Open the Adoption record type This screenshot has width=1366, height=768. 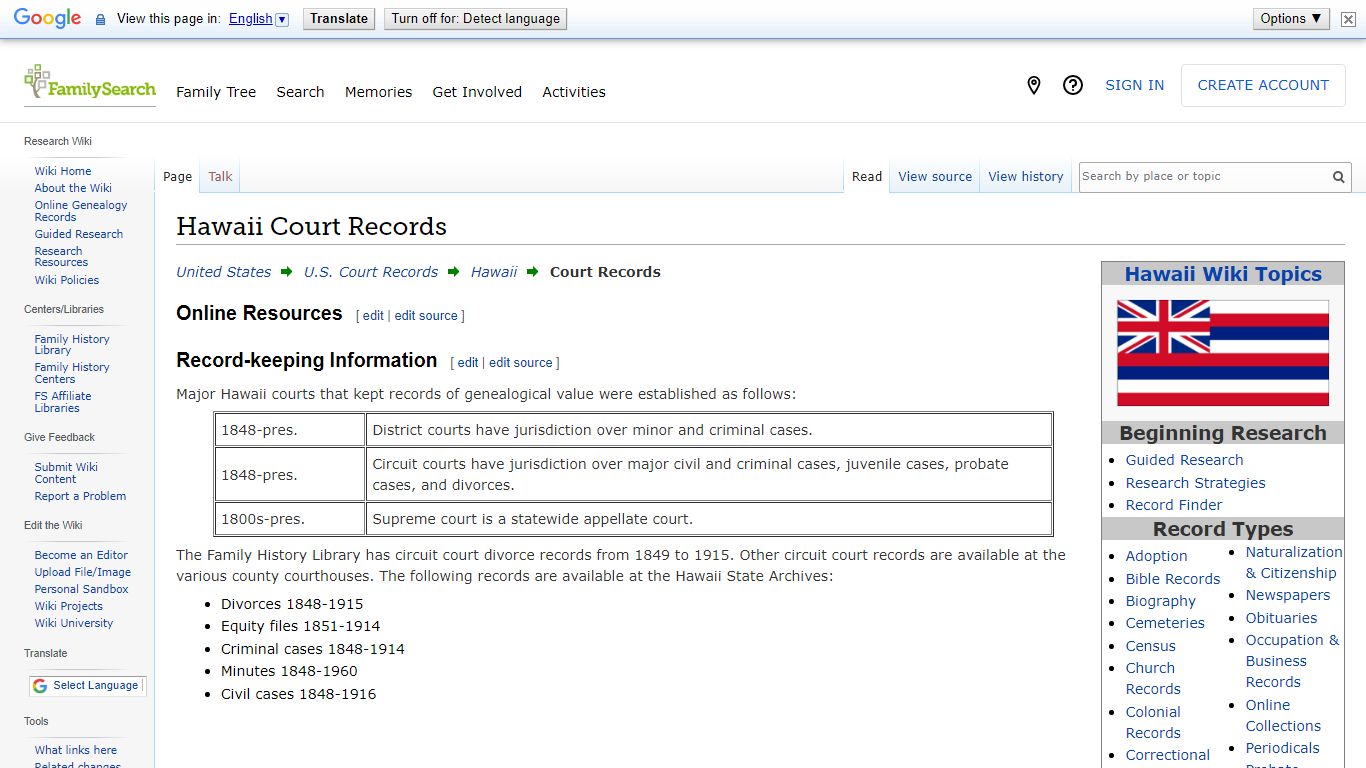coord(1156,556)
